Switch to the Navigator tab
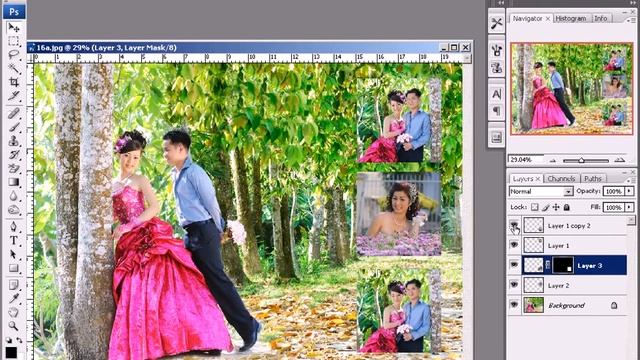Image resolution: width=640 pixels, height=360 pixels. pyautogui.click(x=527, y=18)
